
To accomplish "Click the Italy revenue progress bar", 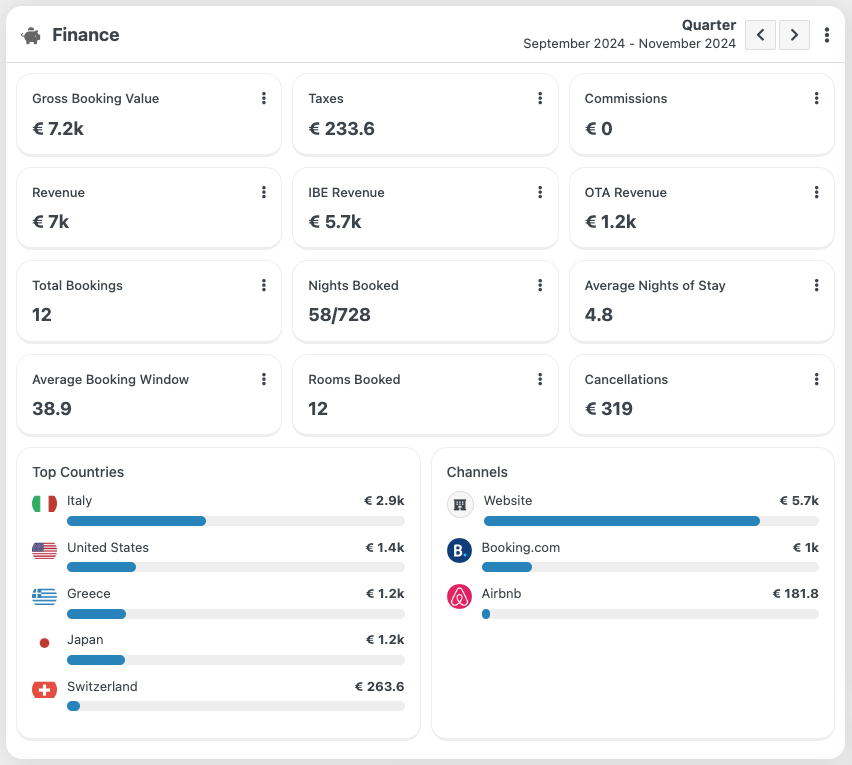I will (236, 521).
